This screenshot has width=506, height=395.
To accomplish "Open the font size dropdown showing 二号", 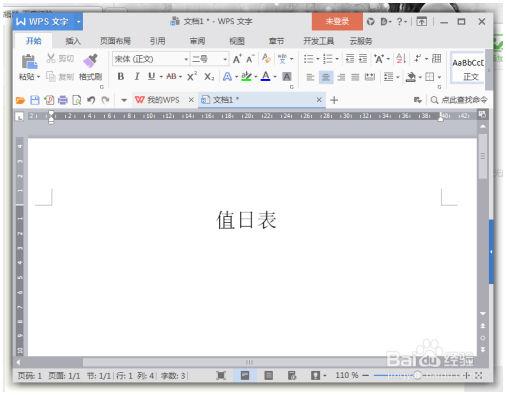I will click(x=209, y=59).
